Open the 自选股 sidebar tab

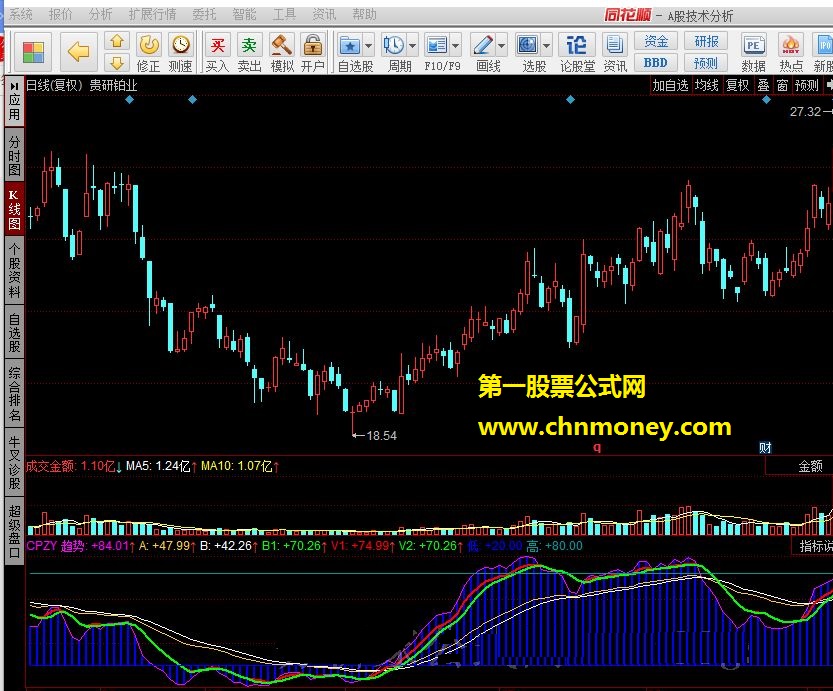point(14,333)
